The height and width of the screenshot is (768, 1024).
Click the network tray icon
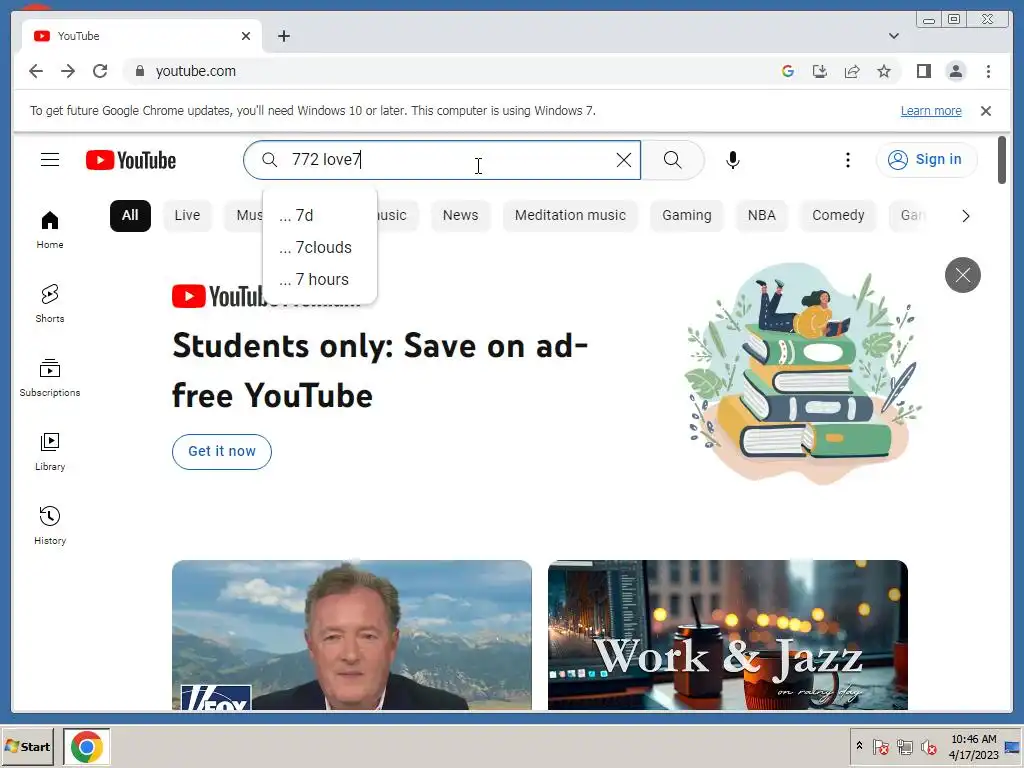click(904, 746)
